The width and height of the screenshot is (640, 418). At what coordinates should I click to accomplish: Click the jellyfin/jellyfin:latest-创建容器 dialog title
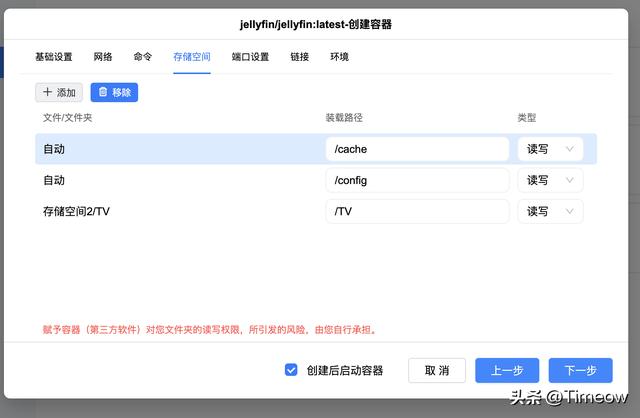pos(316,24)
